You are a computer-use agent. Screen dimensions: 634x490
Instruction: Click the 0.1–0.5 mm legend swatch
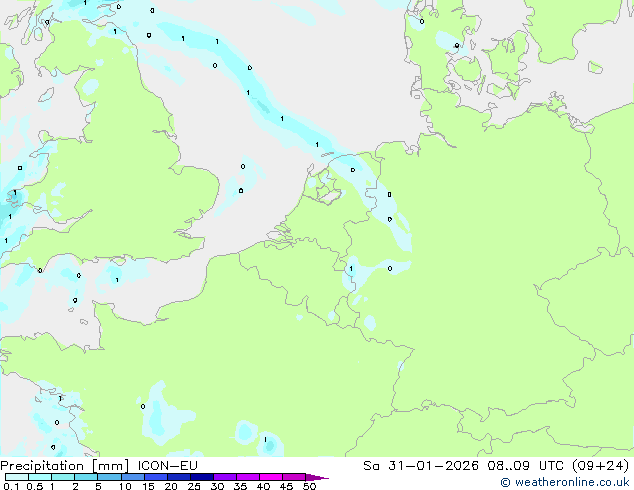point(17,477)
